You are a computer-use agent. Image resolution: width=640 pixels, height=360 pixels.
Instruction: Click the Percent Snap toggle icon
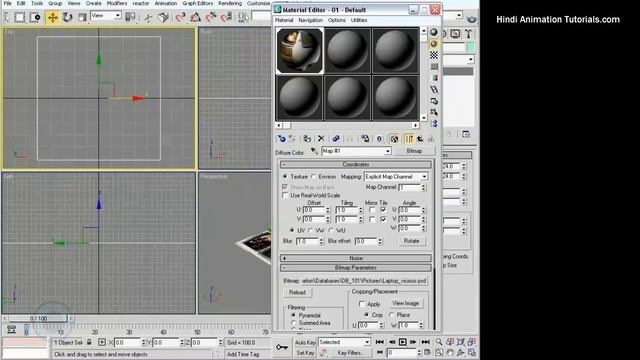pos(211,17)
